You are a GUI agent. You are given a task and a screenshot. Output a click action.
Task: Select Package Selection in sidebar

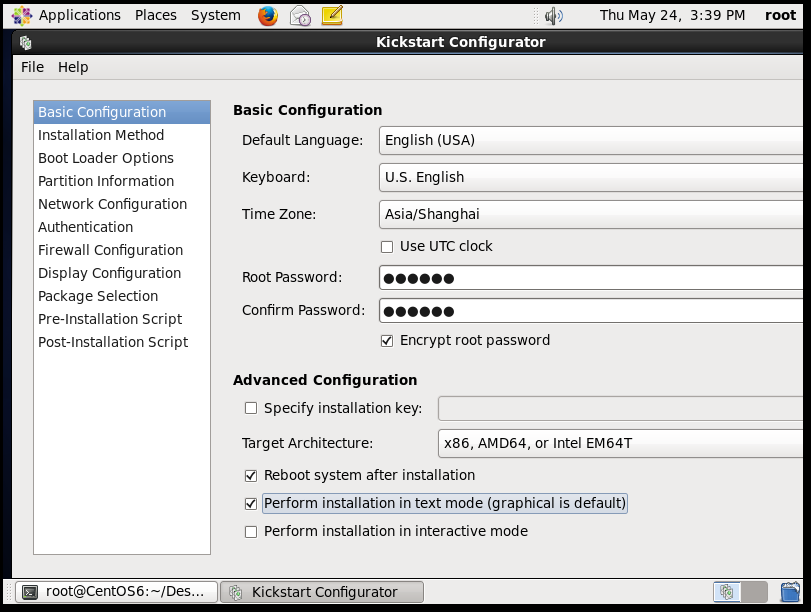tap(122, 296)
